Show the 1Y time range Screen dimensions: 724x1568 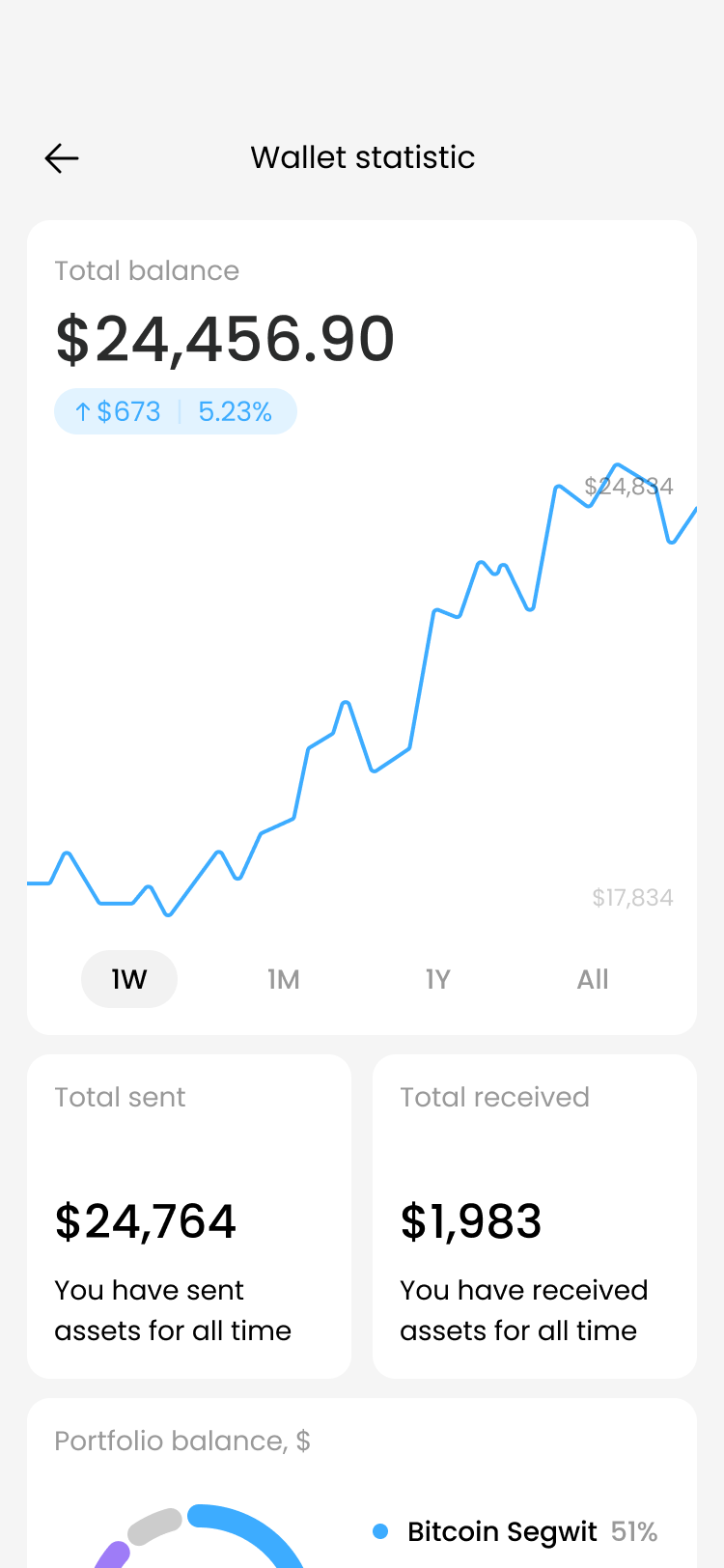coord(438,979)
